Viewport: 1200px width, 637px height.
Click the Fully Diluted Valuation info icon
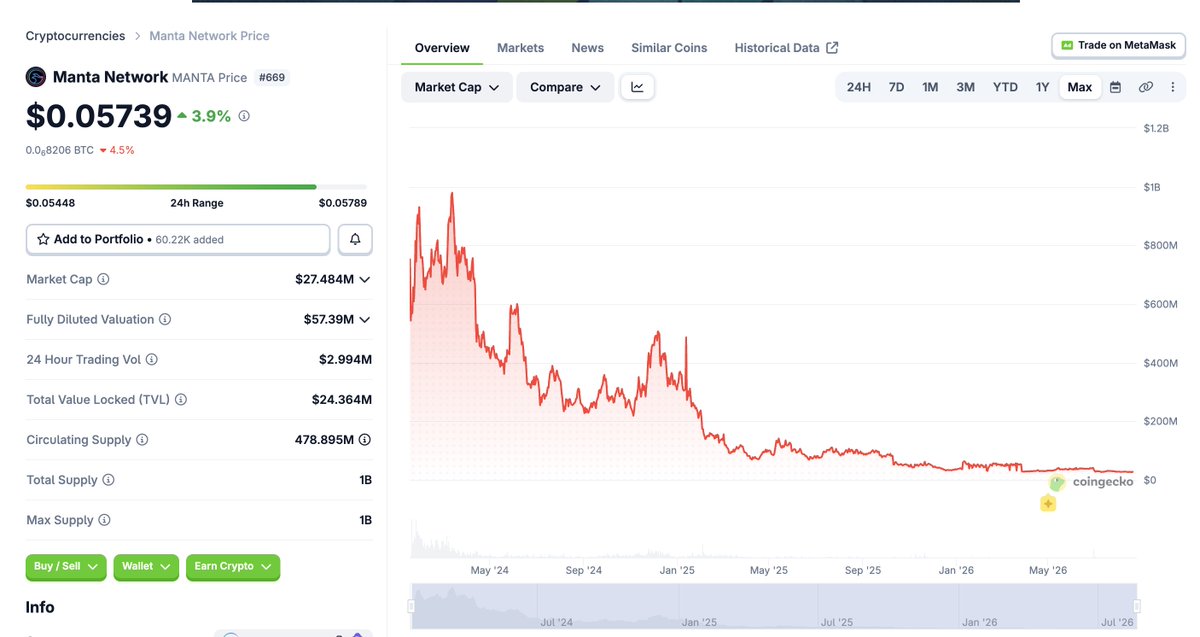pyautogui.click(x=165, y=320)
